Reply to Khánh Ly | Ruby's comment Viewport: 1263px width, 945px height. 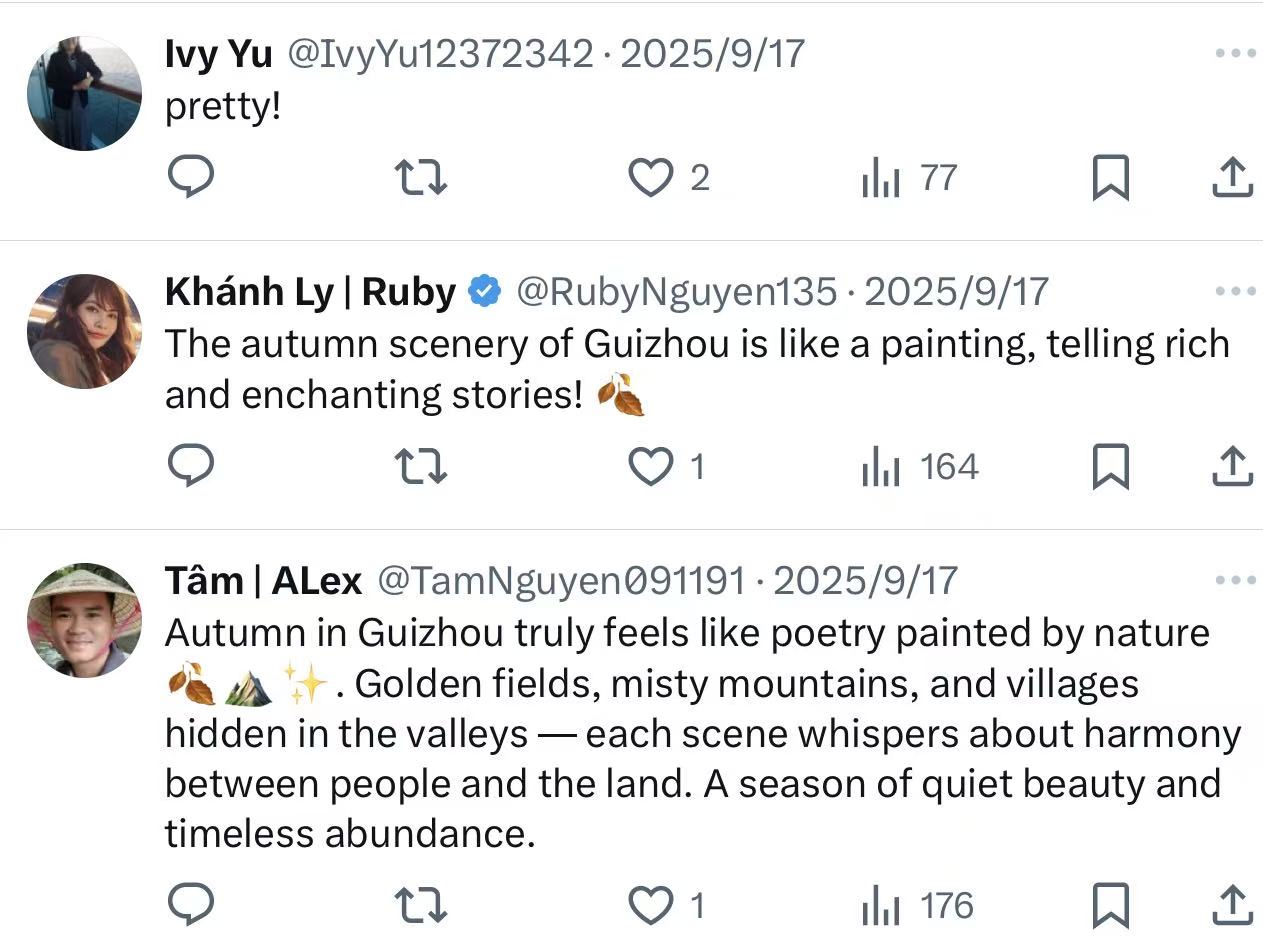coord(190,466)
